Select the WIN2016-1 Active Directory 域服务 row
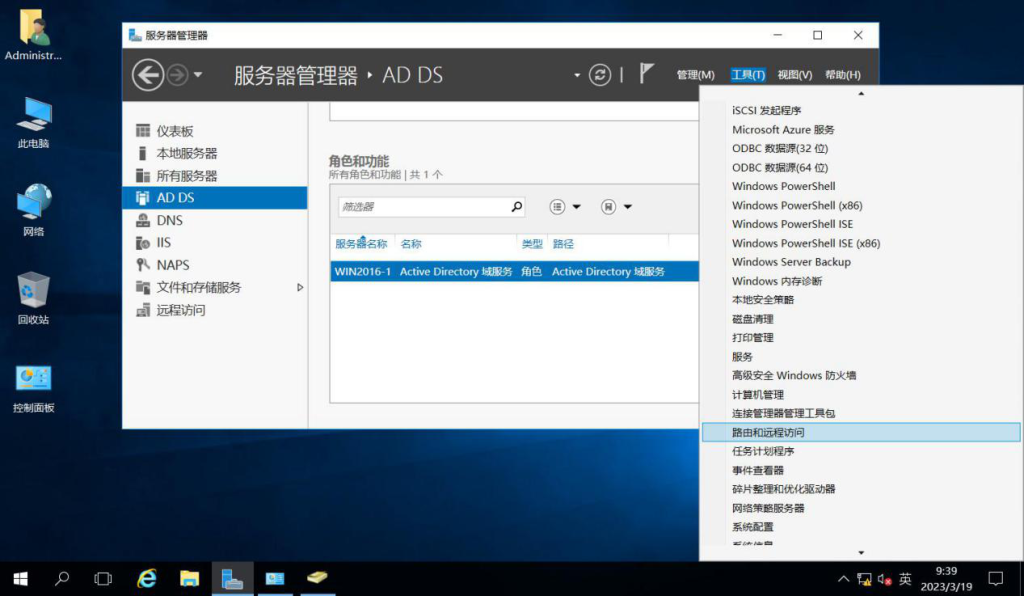Viewport: 1024px width, 596px height. (x=515, y=272)
